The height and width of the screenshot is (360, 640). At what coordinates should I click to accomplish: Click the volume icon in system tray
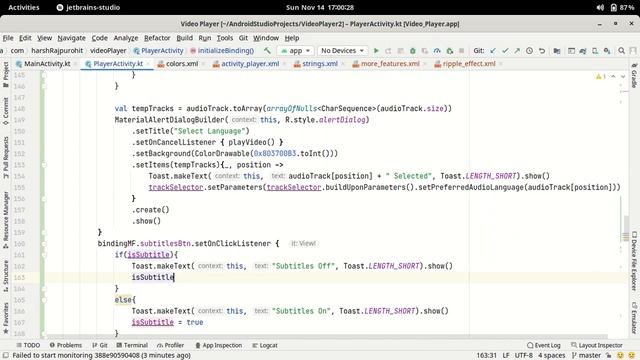tap(600, 7)
